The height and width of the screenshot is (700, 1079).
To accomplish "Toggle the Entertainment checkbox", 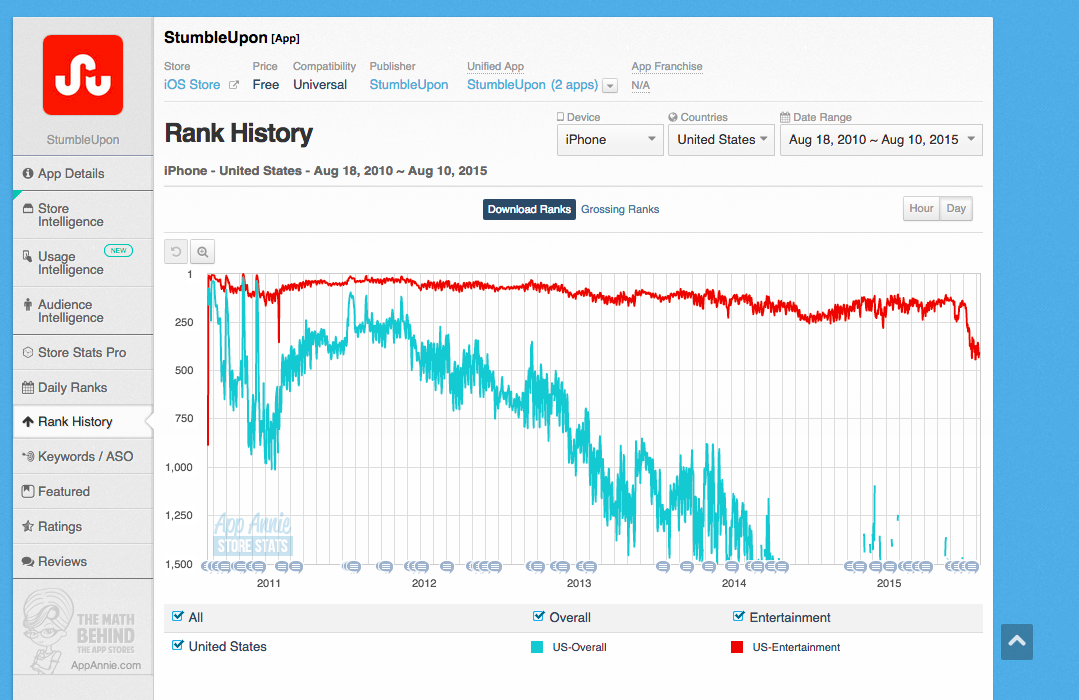I will point(738,616).
